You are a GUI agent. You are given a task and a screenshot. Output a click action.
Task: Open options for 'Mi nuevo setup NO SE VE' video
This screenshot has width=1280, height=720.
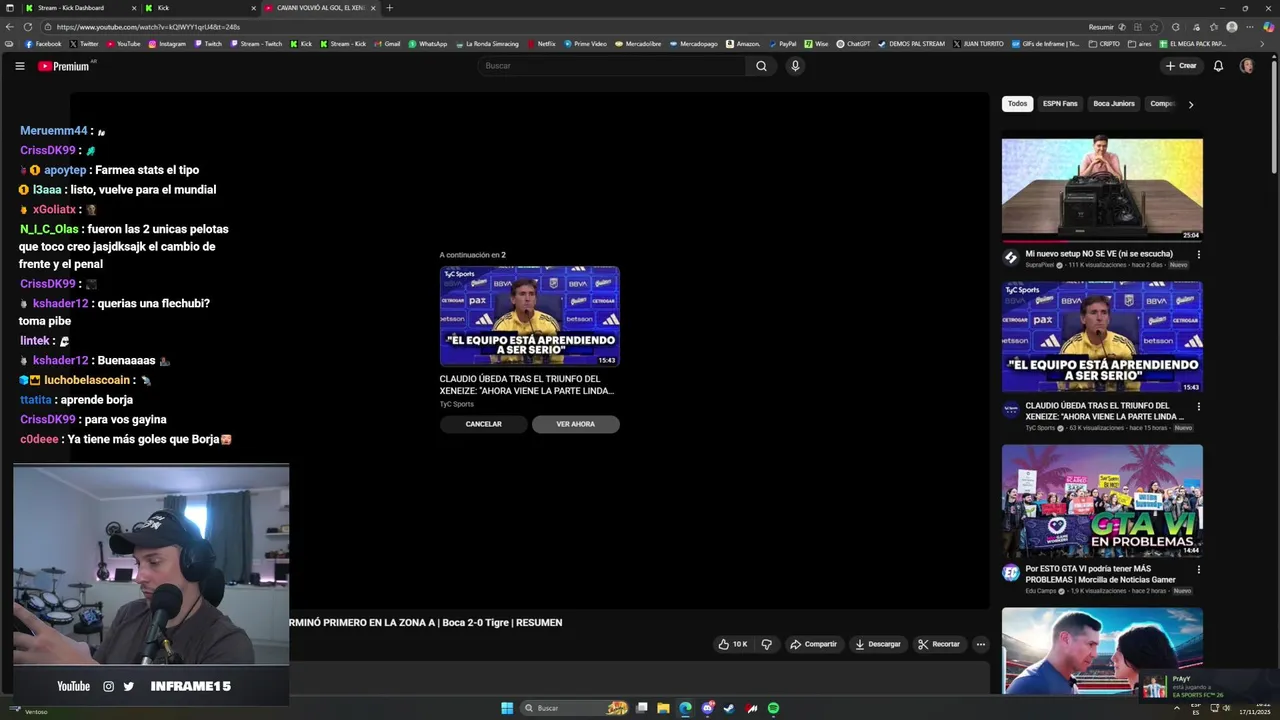(x=1198, y=254)
